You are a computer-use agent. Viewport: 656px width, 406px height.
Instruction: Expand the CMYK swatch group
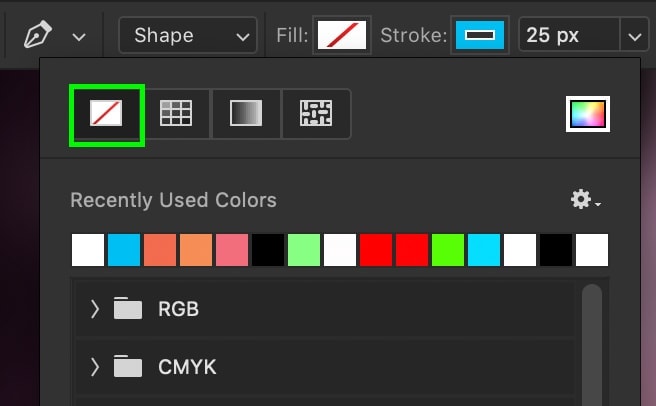[x=95, y=367]
